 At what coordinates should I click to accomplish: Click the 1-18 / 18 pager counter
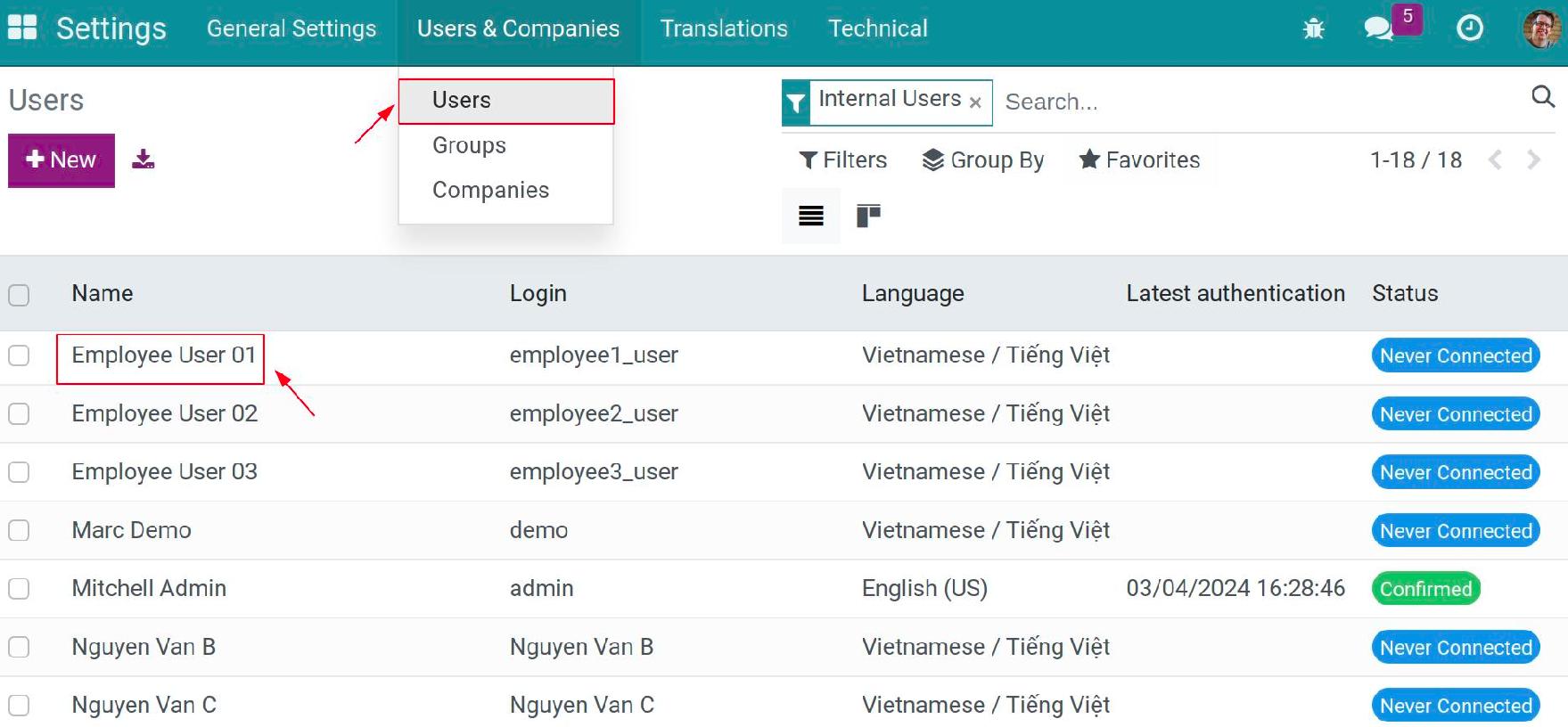(x=1416, y=160)
